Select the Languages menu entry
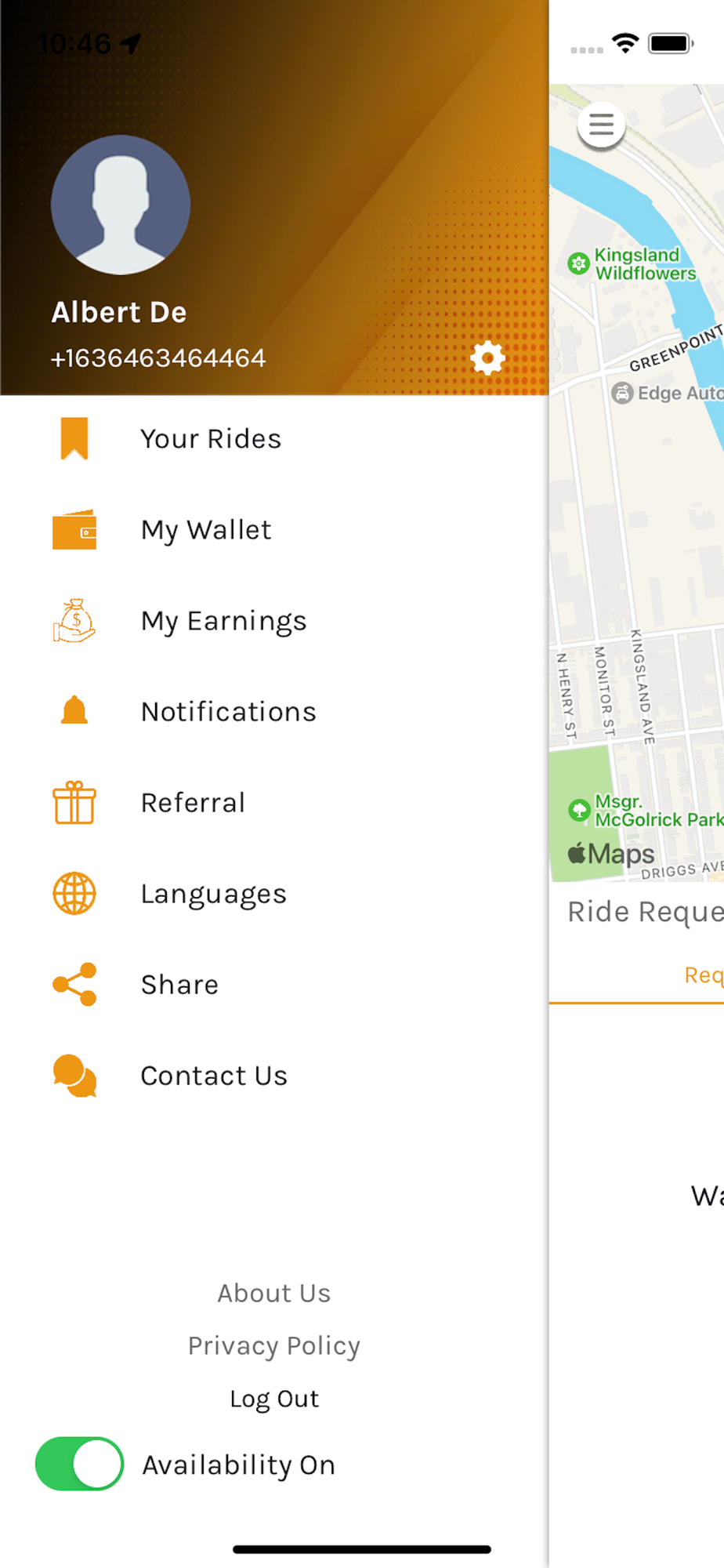 274,893
